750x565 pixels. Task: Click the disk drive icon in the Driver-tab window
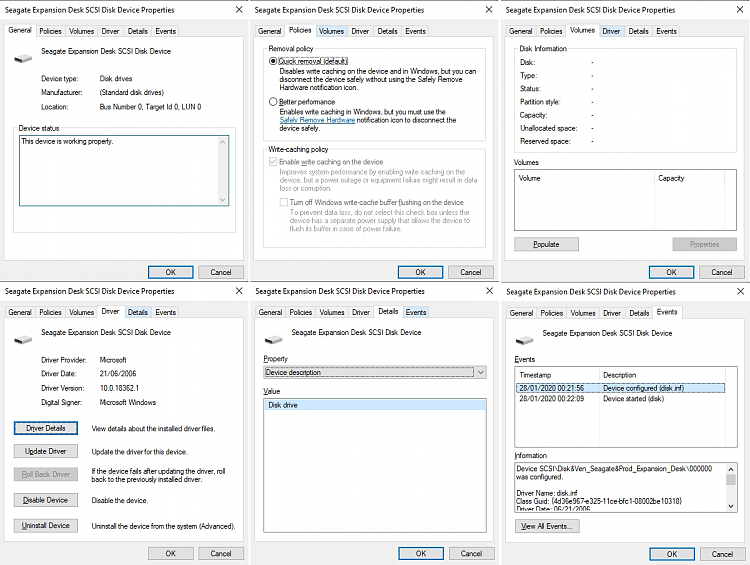pyautogui.click(x=23, y=340)
